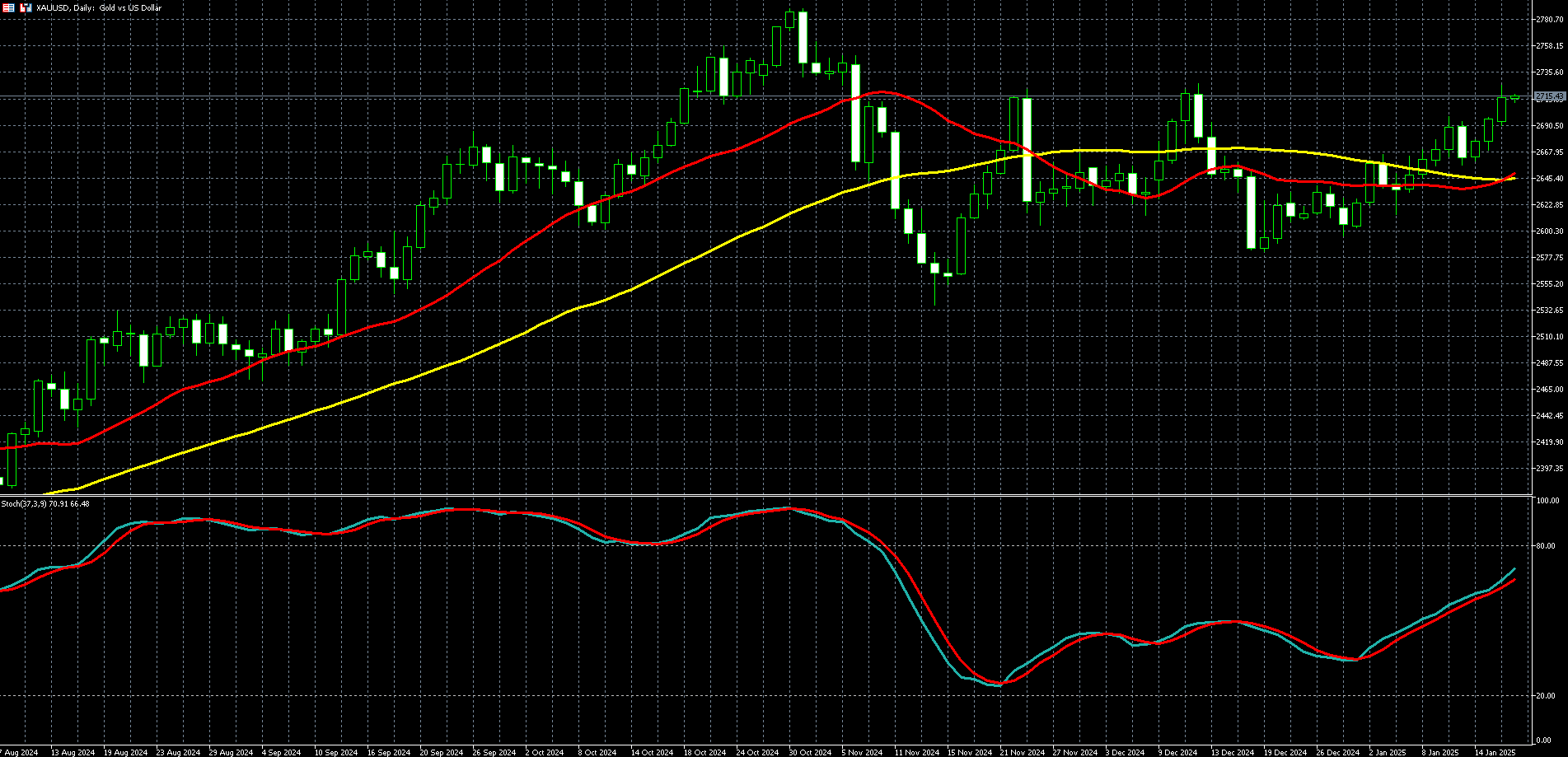Click the '8 Jan 2025' date on the time axis
1568x757 pixels.
click(1440, 752)
